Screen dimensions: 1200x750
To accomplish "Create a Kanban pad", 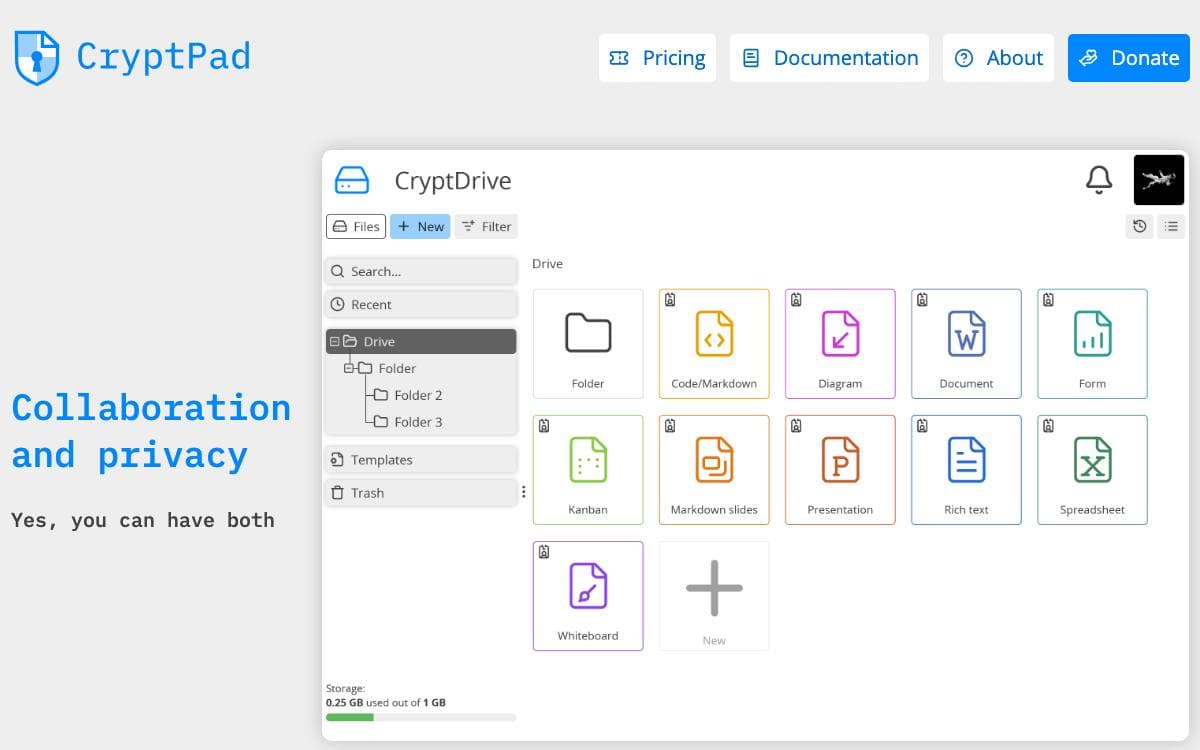I will tap(588, 470).
